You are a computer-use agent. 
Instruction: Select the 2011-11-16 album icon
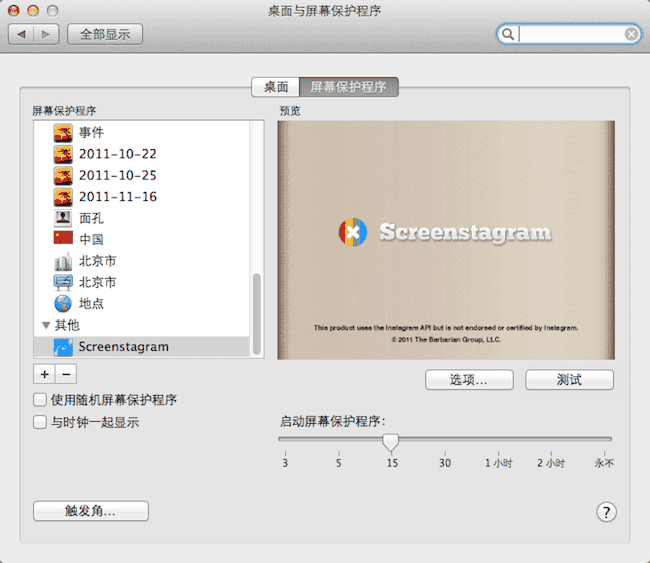(x=64, y=196)
